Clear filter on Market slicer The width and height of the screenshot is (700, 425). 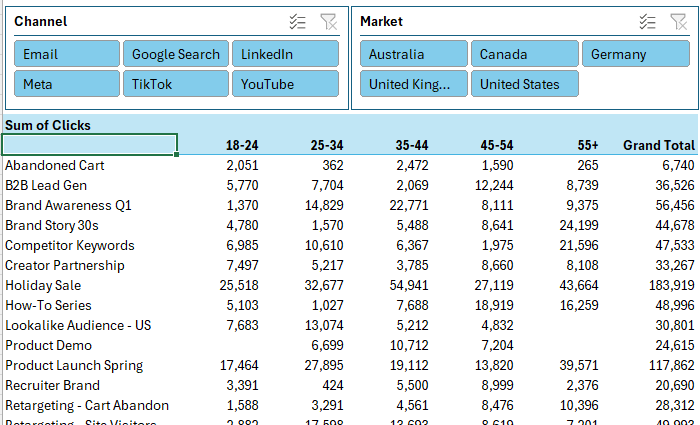pos(679,21)
